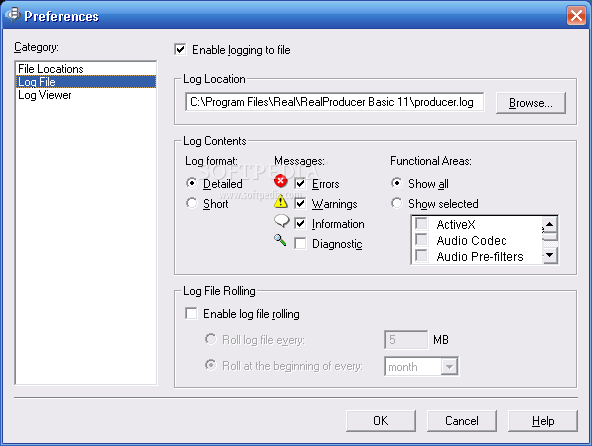Select Short log format
This screenshot has width=592, height=446.
(x=192, y=203)
